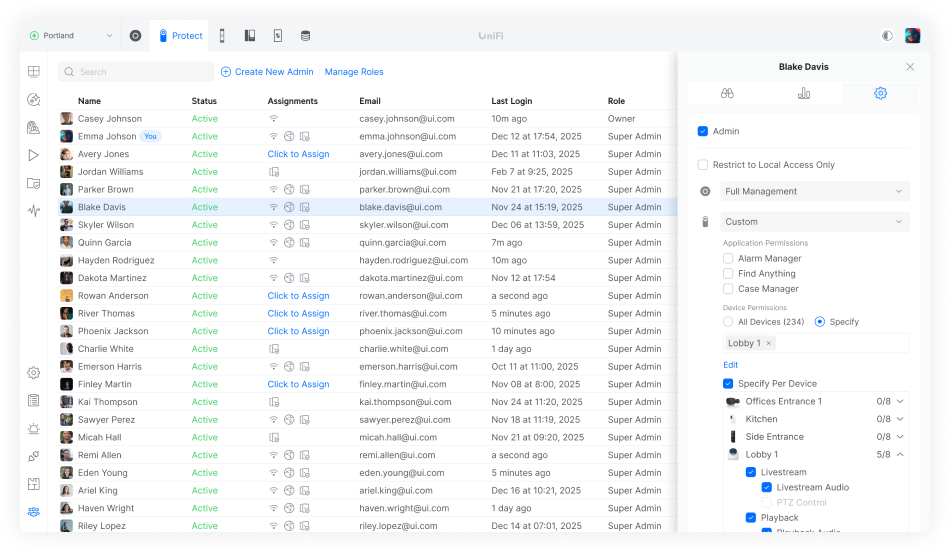This screenshot has height=552, width=950.
Task: Open the bar chart icon in side panel
Action: [x=804, y=93]
